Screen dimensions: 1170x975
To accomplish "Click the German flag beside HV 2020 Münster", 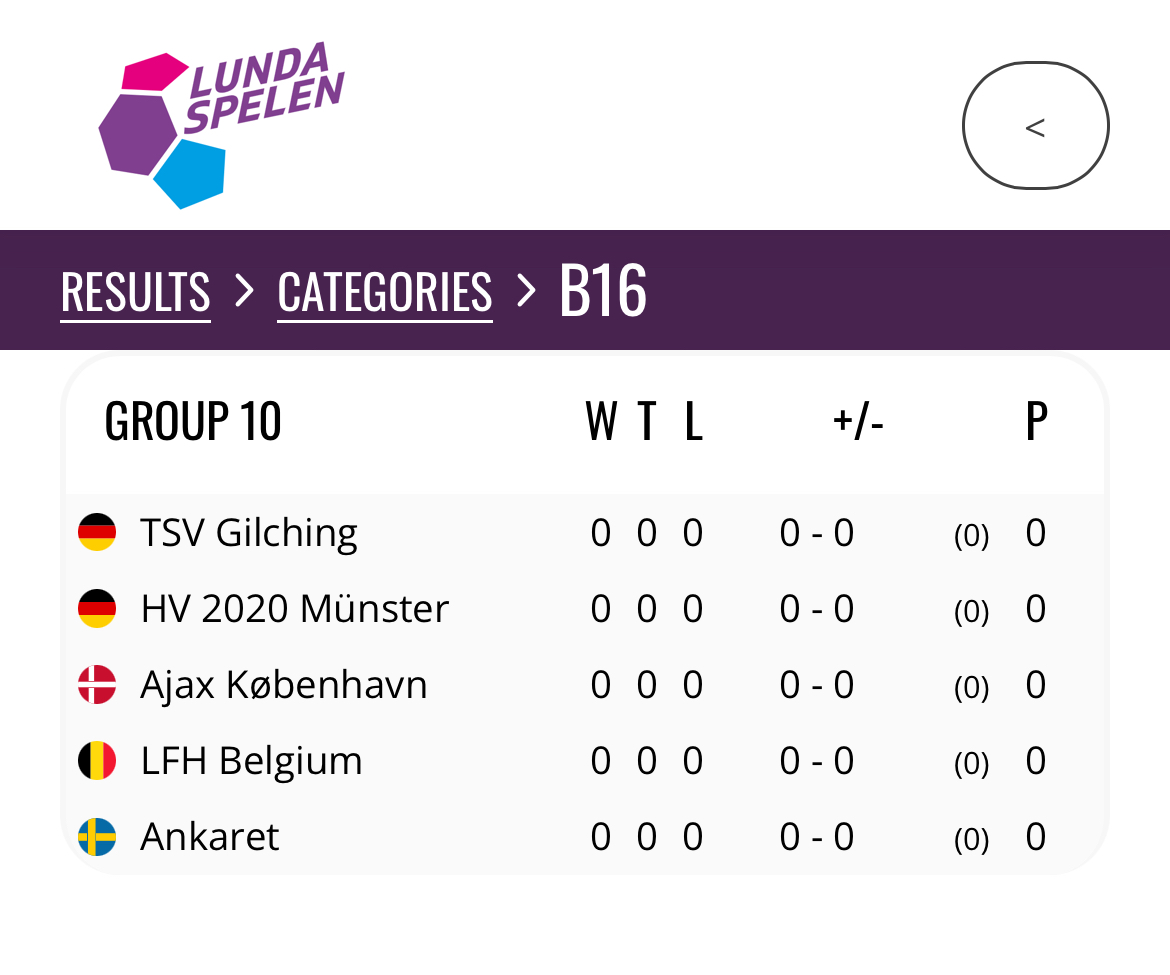I will pos(97,608).
